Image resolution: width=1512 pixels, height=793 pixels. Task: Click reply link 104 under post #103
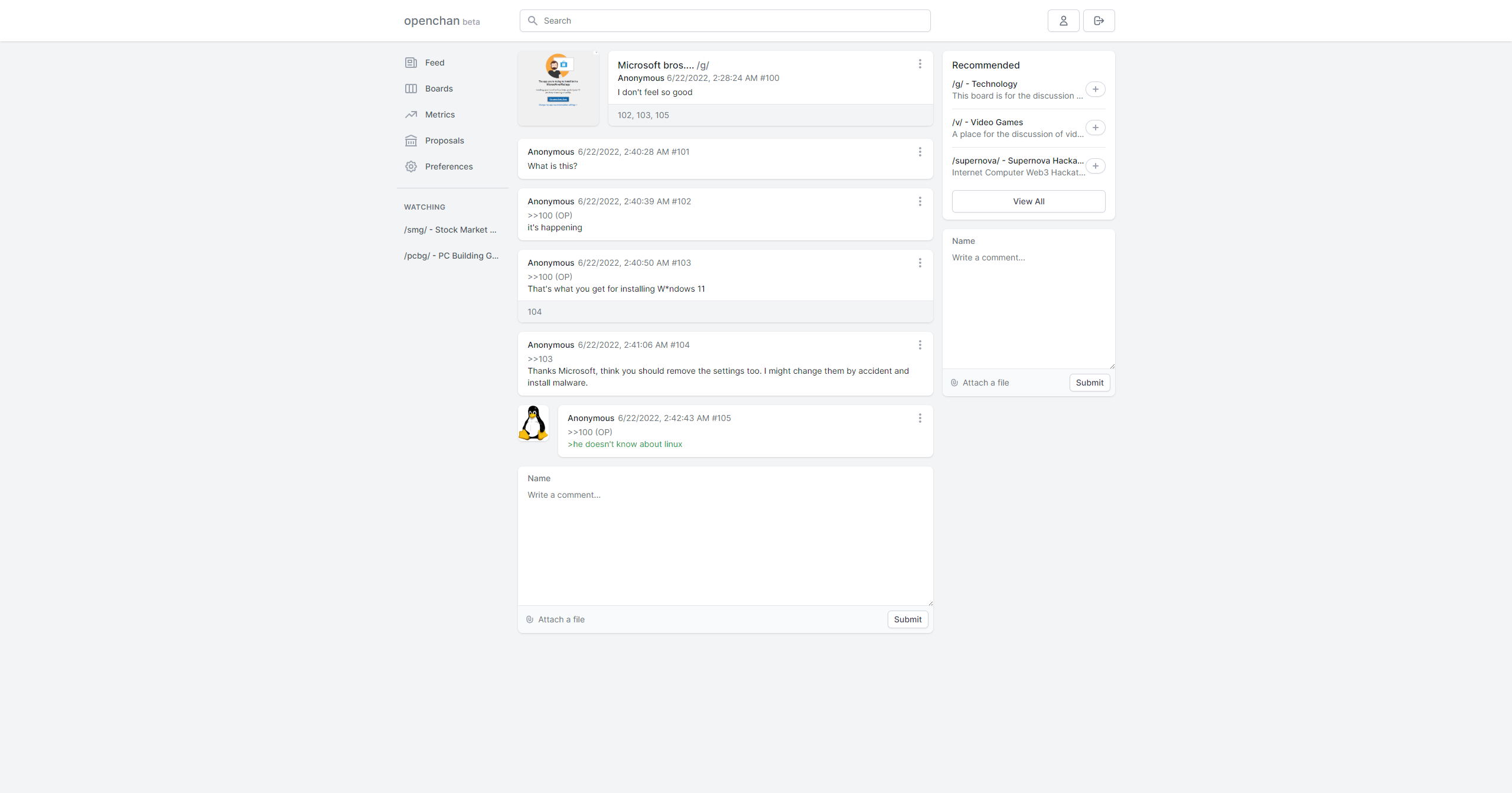[535, 312]
